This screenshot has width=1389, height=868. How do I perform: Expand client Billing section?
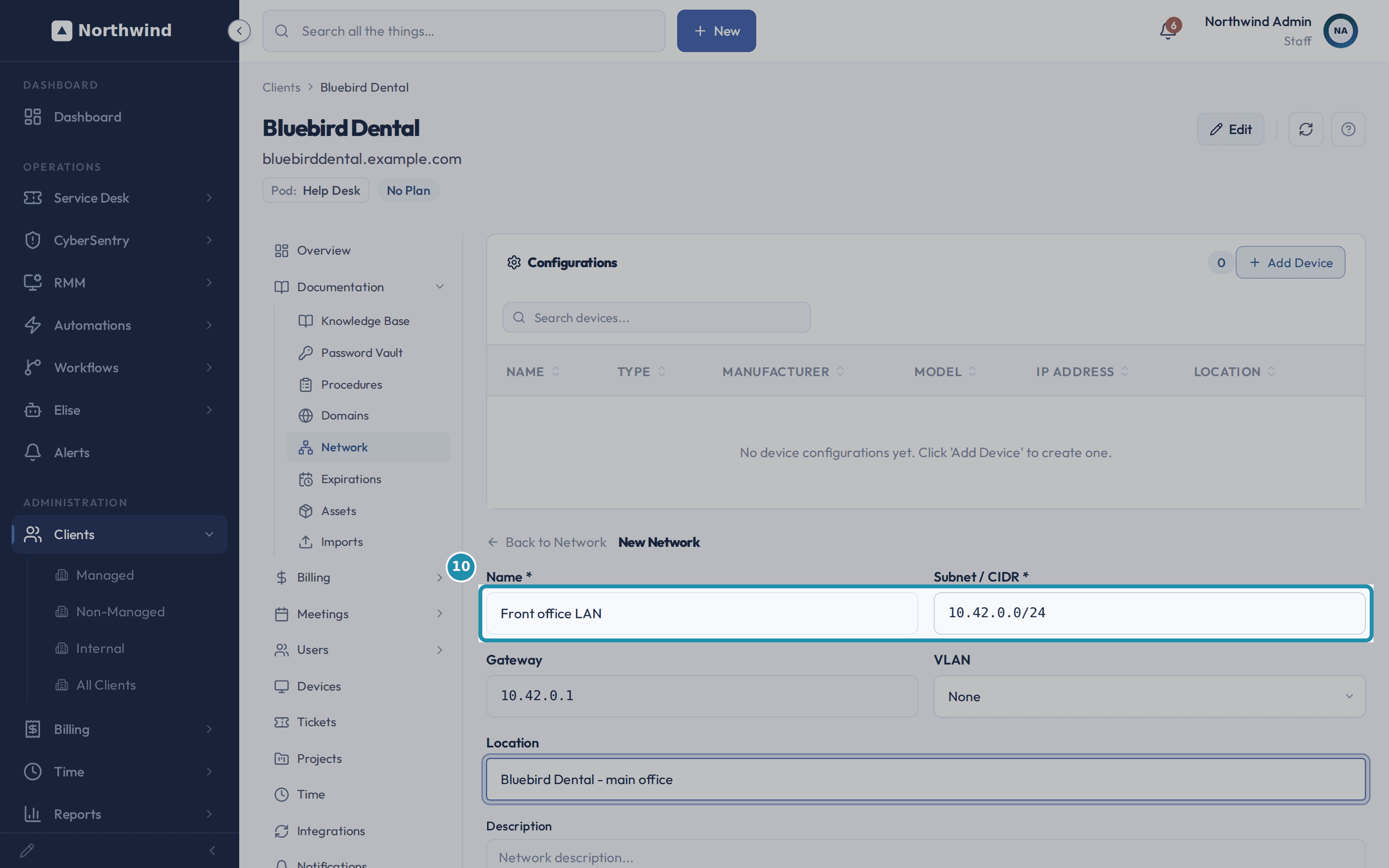point(360,577)
